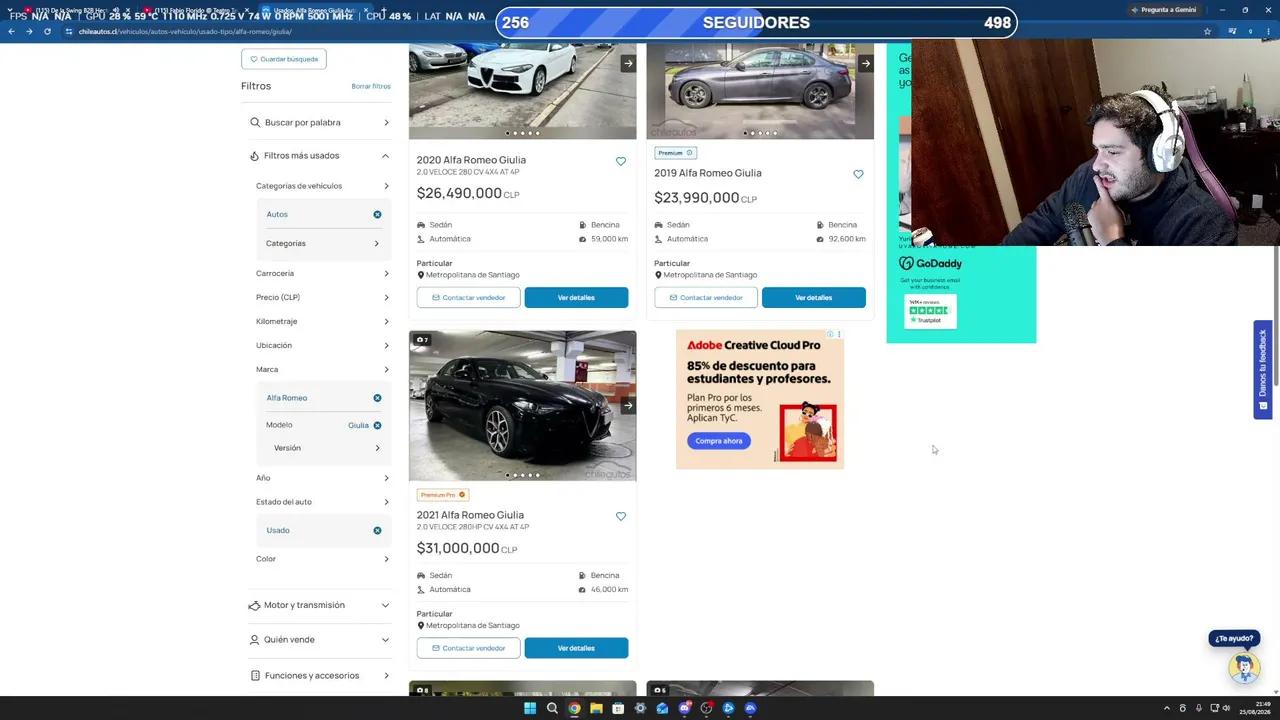Next photo arrow on the gray Giulia
The width and height of the screenshot is (1280, 720).
click(x=866, y=63)
